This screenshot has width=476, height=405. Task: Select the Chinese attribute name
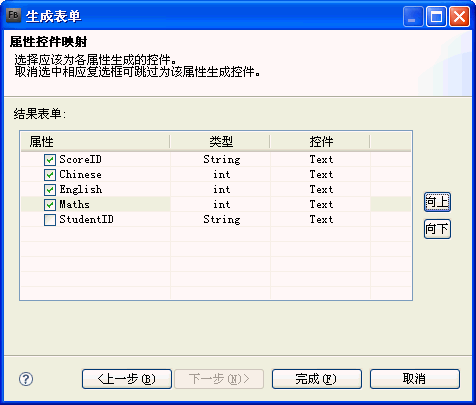pos(80,174)
